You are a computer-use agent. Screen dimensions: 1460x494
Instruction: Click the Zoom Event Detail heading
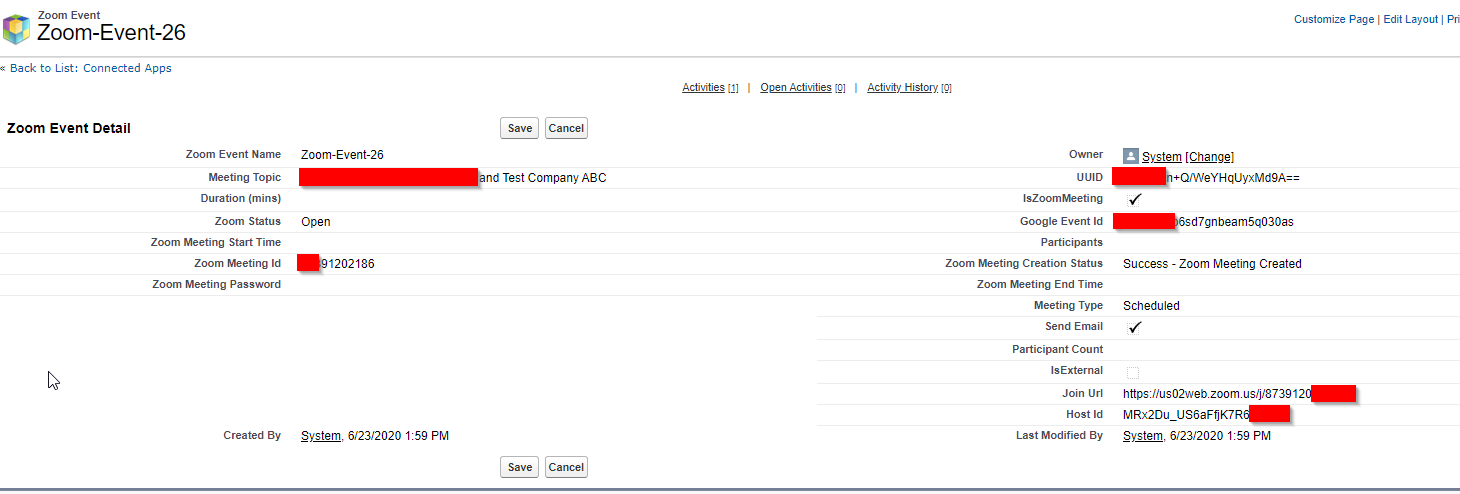pos(69,128)
